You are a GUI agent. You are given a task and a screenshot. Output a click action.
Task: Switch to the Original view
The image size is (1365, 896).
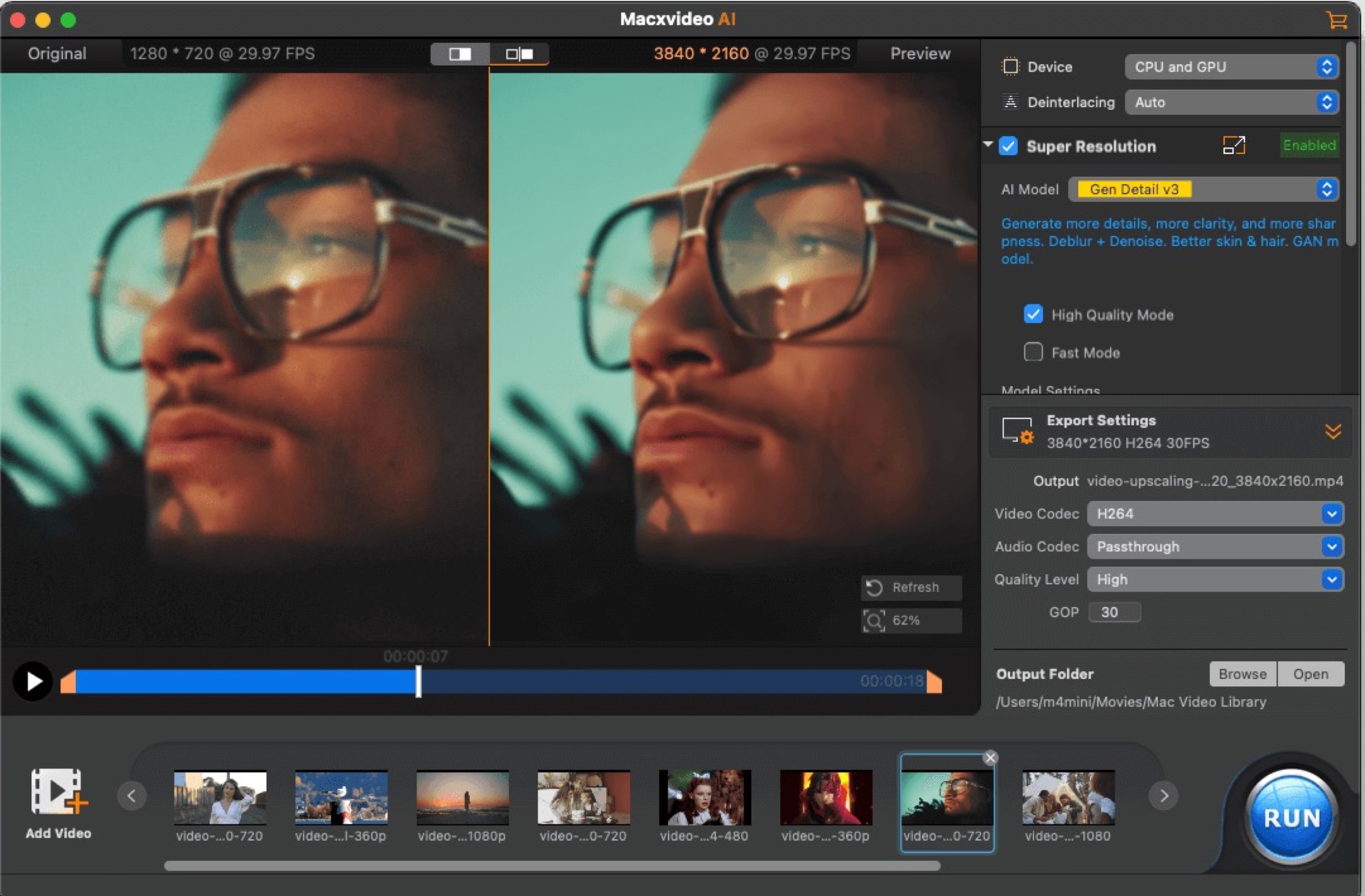coord(57,53)
